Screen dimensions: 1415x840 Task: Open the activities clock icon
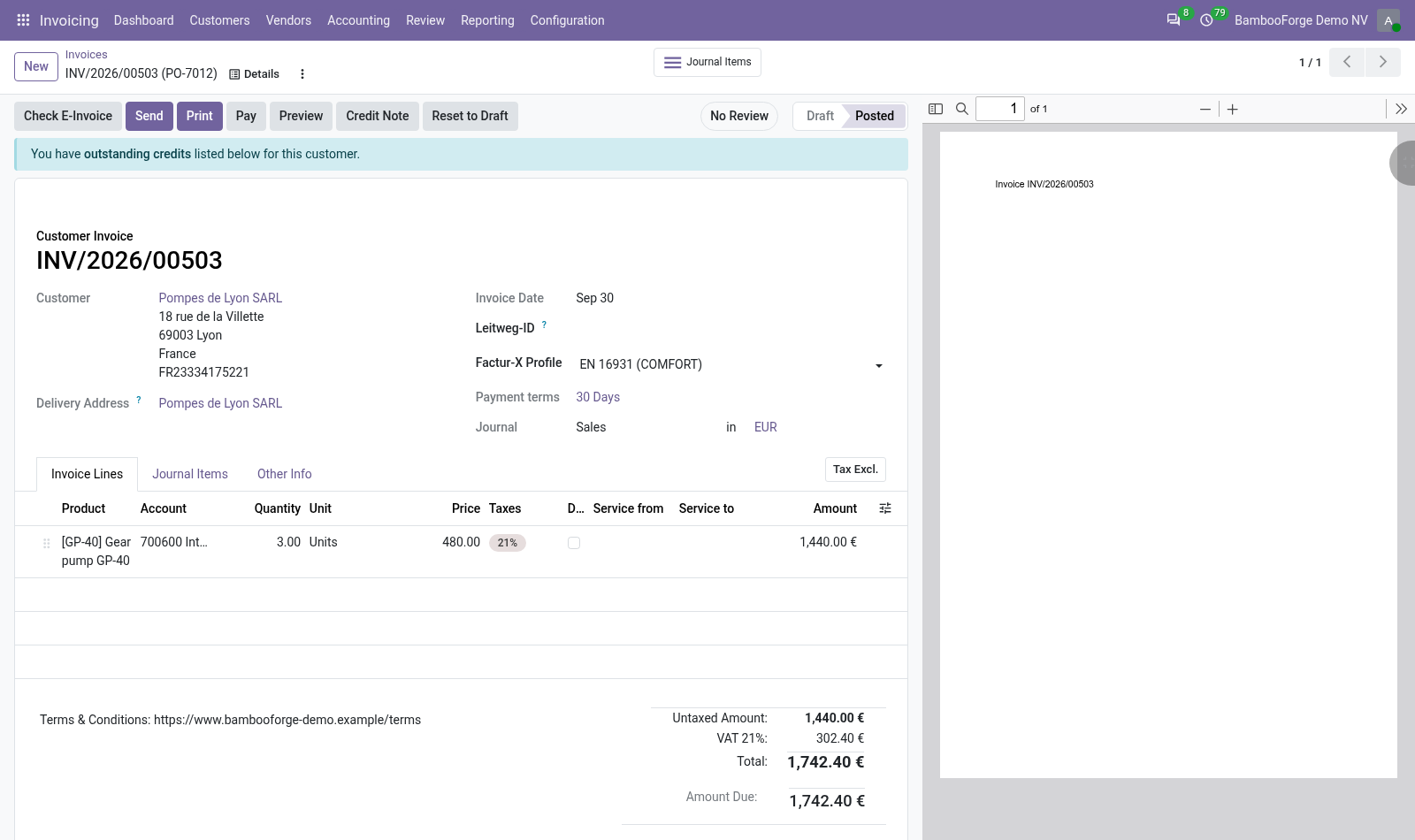[1206, 20]
